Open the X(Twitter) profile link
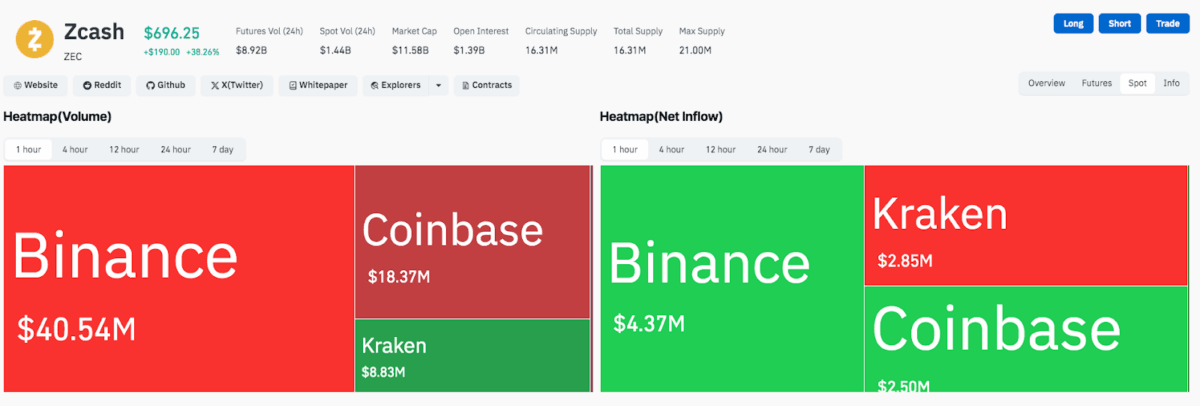This screenshot has width=1200, height=406. pos(236,85)
